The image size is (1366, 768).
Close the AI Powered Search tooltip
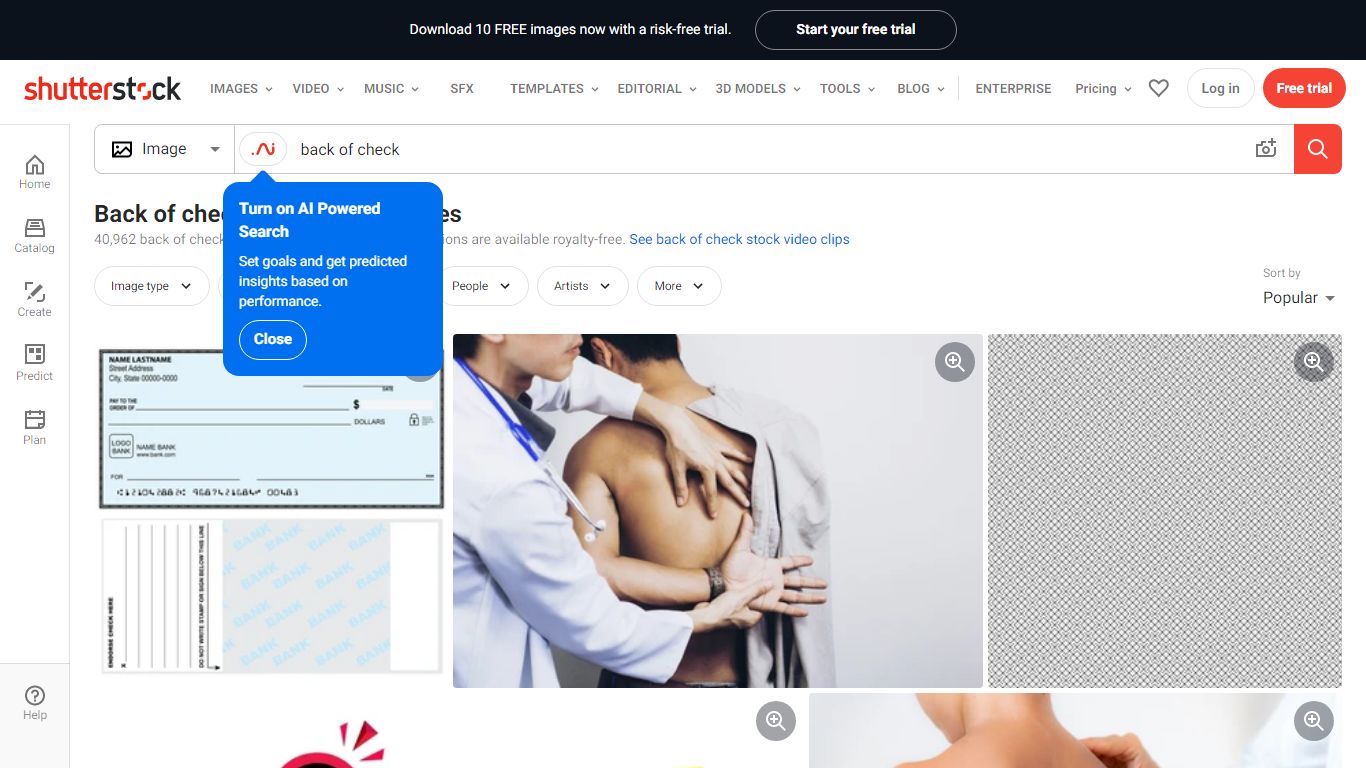(x=273, y=339)
